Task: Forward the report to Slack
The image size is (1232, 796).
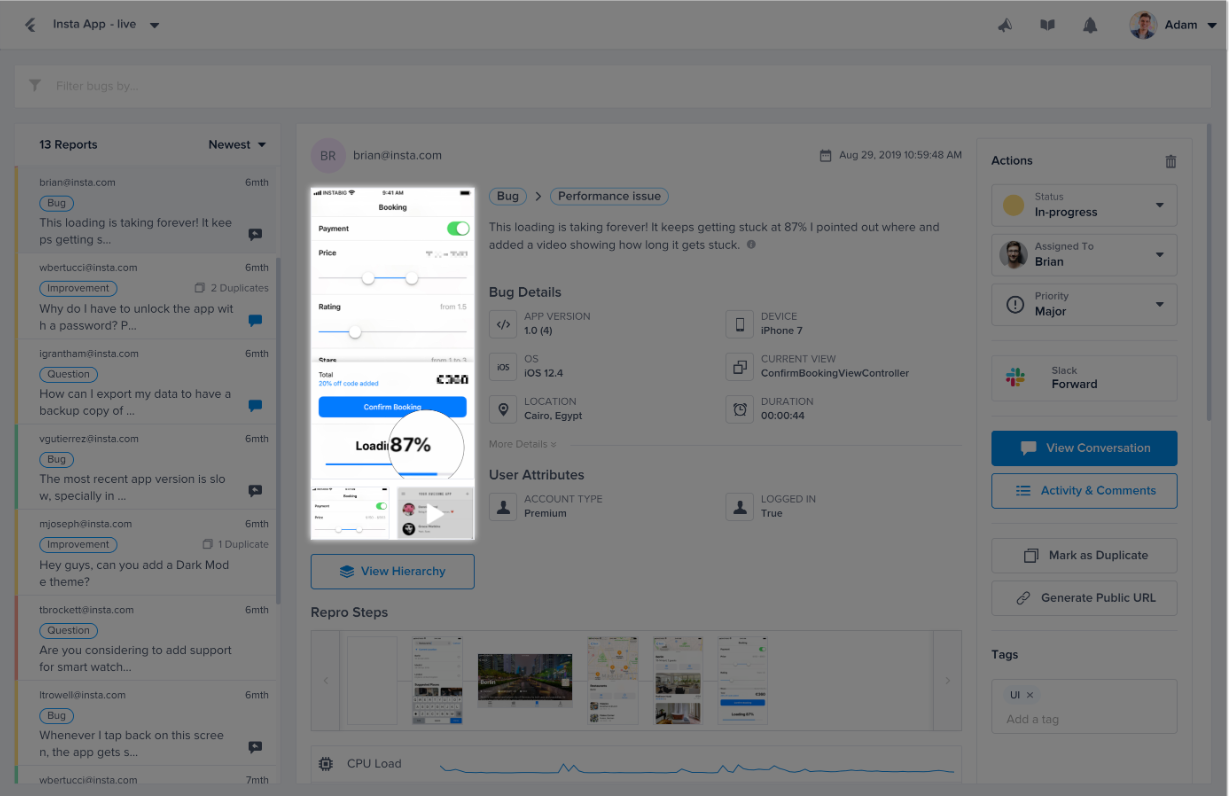Action: point(1084,377)
